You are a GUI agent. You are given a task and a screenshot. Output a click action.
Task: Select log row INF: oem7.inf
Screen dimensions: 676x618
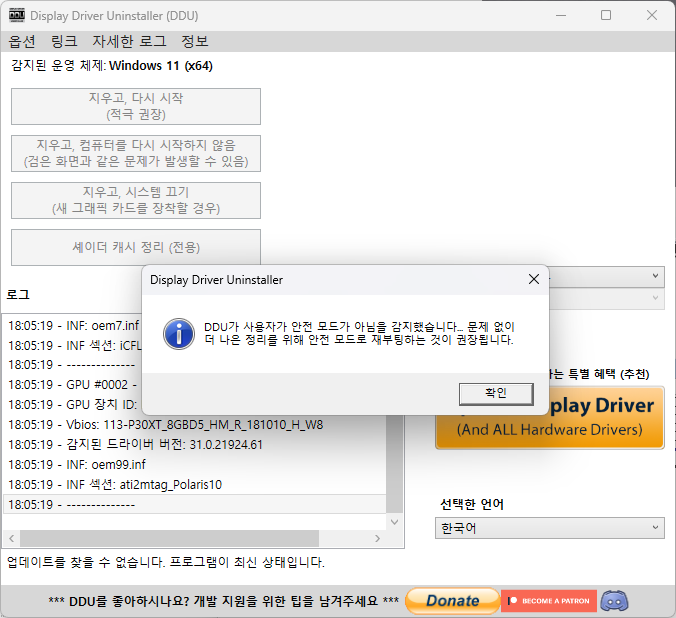pyautogui.click(x=73, y=326)
